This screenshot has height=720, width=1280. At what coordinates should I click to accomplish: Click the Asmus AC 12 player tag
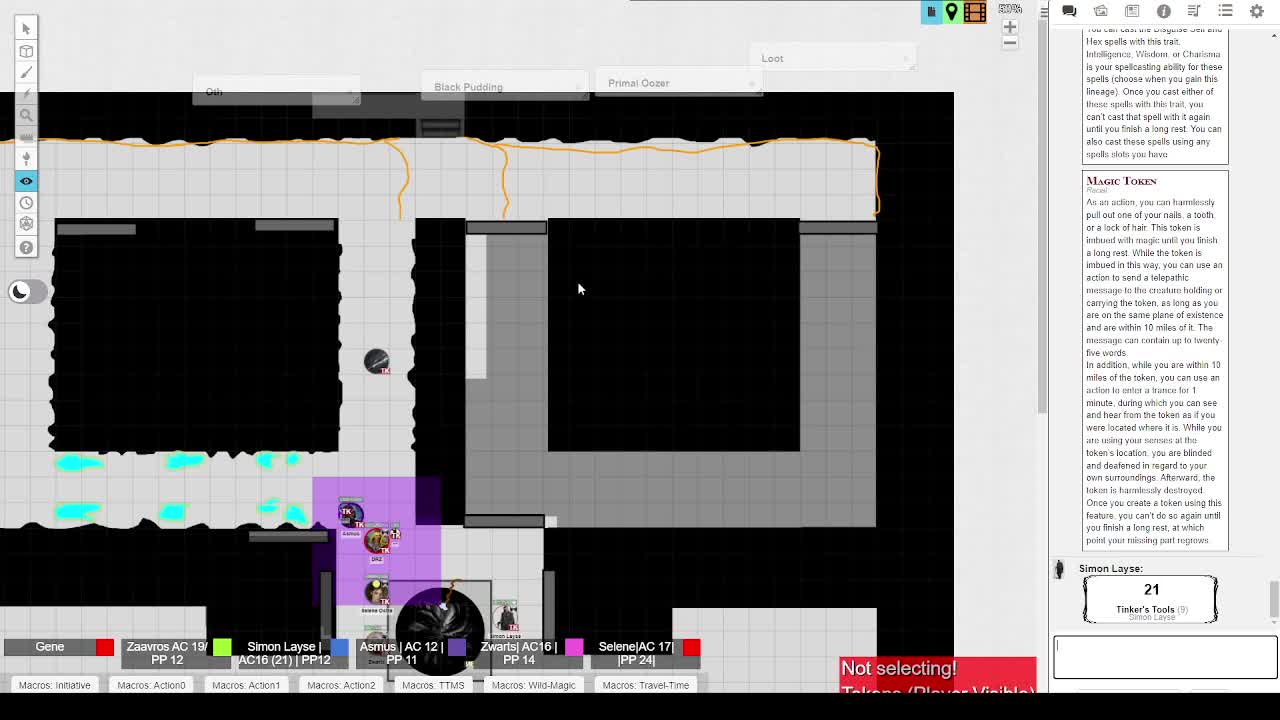401,653
